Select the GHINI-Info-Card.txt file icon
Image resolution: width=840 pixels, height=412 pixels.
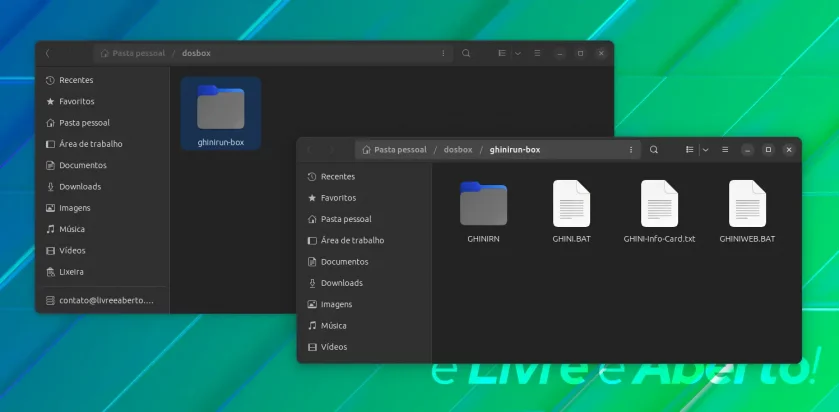pyautogui.click(x=659, y=204)
